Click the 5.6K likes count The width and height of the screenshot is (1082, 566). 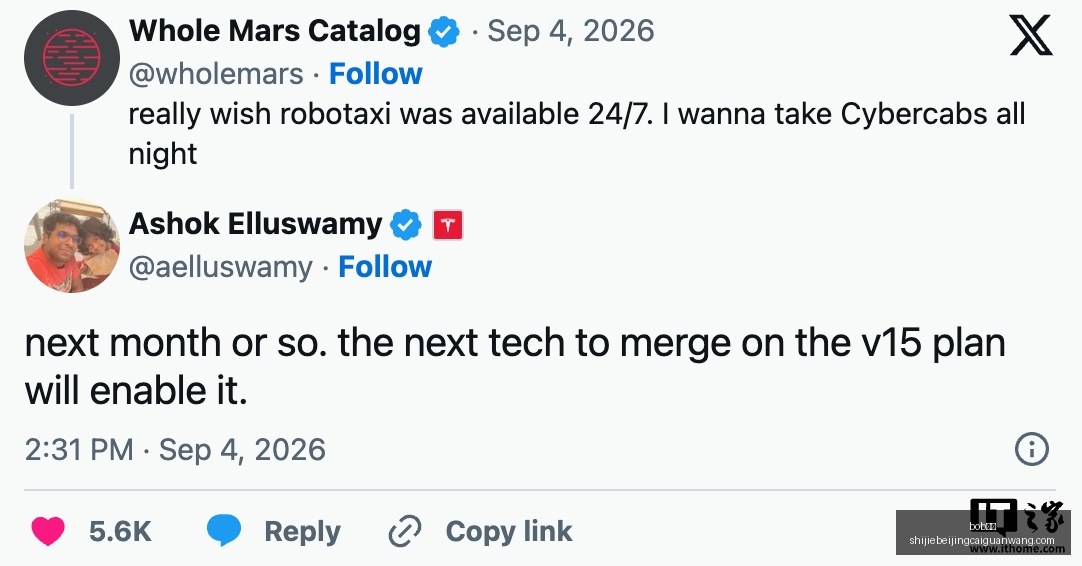click(x=120, y=531)
